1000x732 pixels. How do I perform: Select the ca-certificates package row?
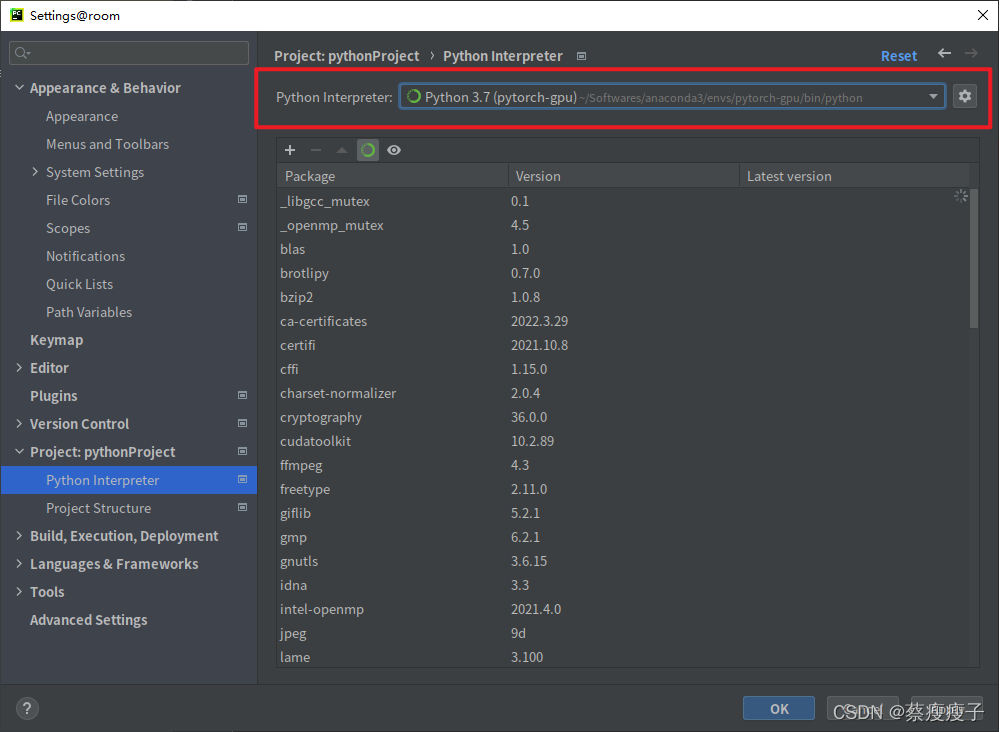pyautogui.click(x=622, y=321)
